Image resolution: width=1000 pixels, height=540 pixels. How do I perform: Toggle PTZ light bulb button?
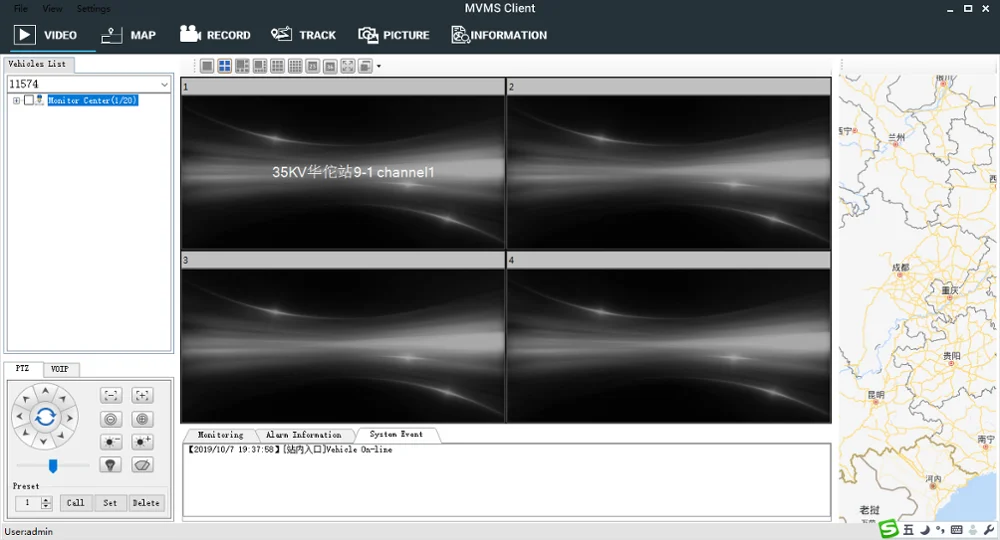tap(111, 465)
